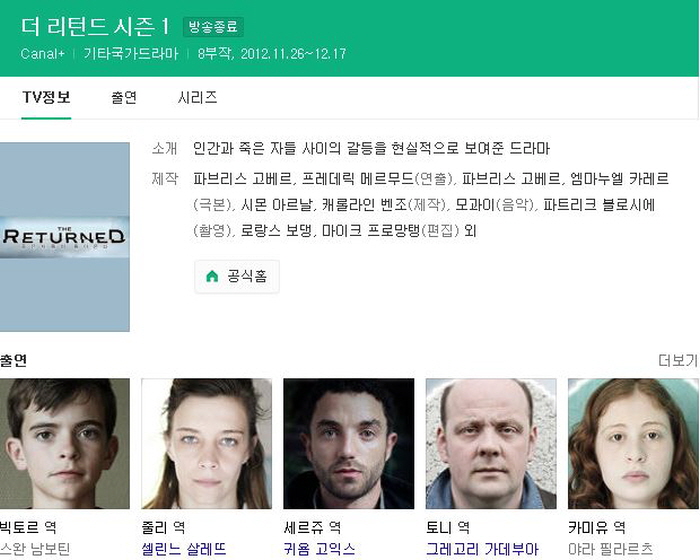Open the 카미유 role actress photo
700x560 pixels.
[x=633, y=443]
